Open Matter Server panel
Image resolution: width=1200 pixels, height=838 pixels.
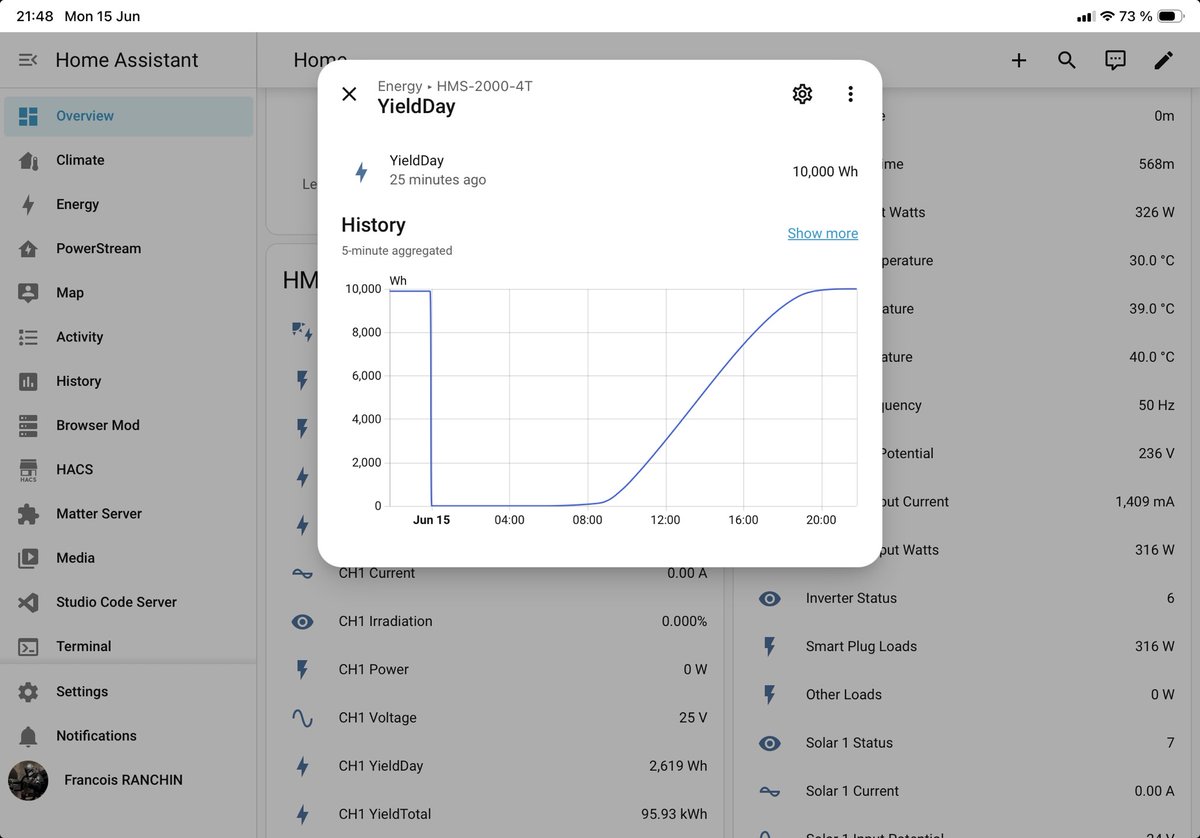(x=128, y=513)
